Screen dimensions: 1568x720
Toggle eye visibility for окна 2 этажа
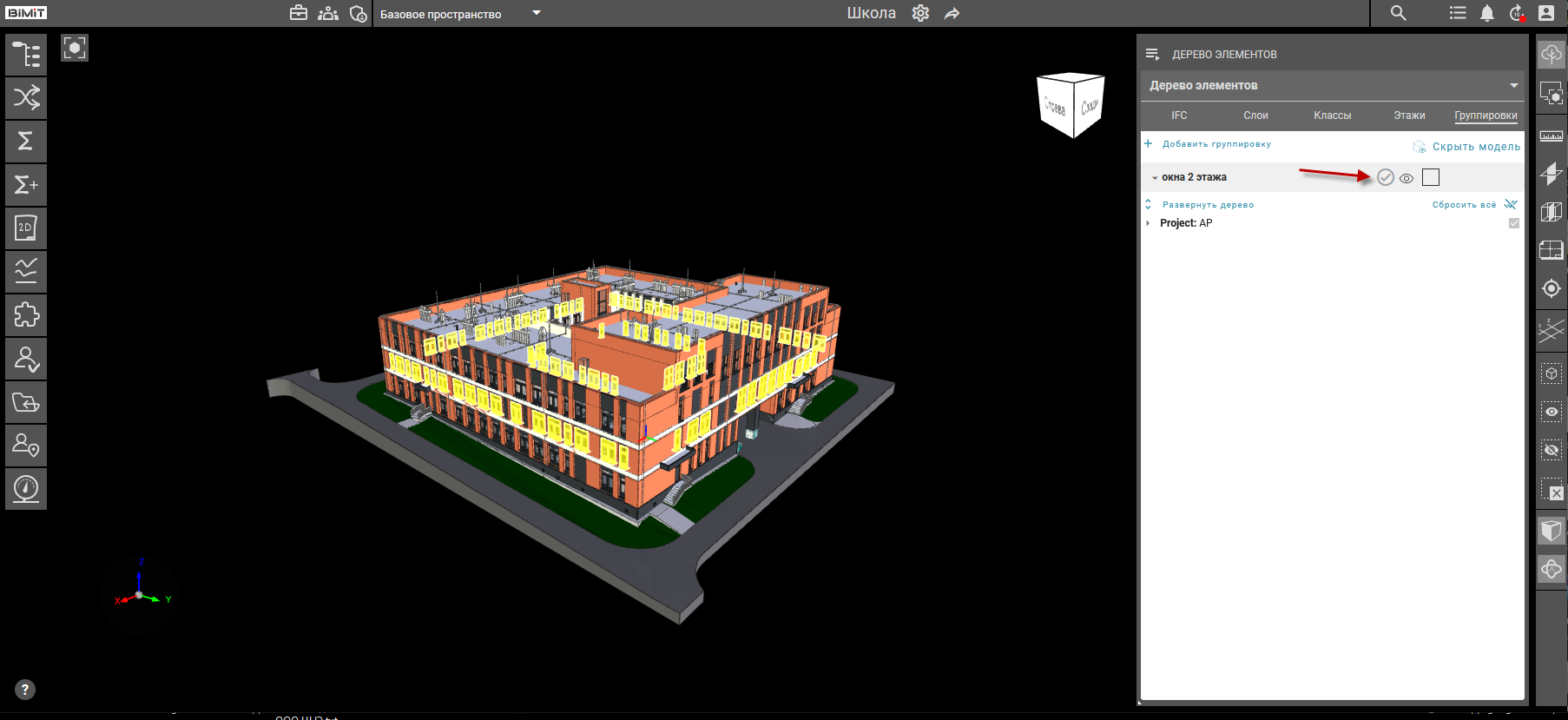click(x=1407, y=178)
